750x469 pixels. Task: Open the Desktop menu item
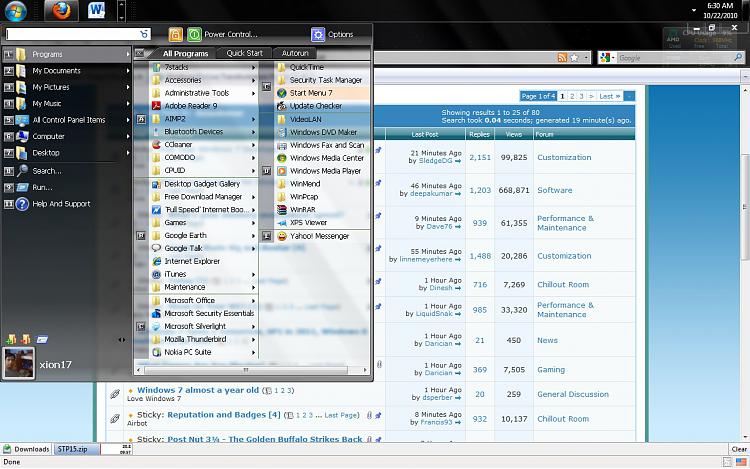46,153
